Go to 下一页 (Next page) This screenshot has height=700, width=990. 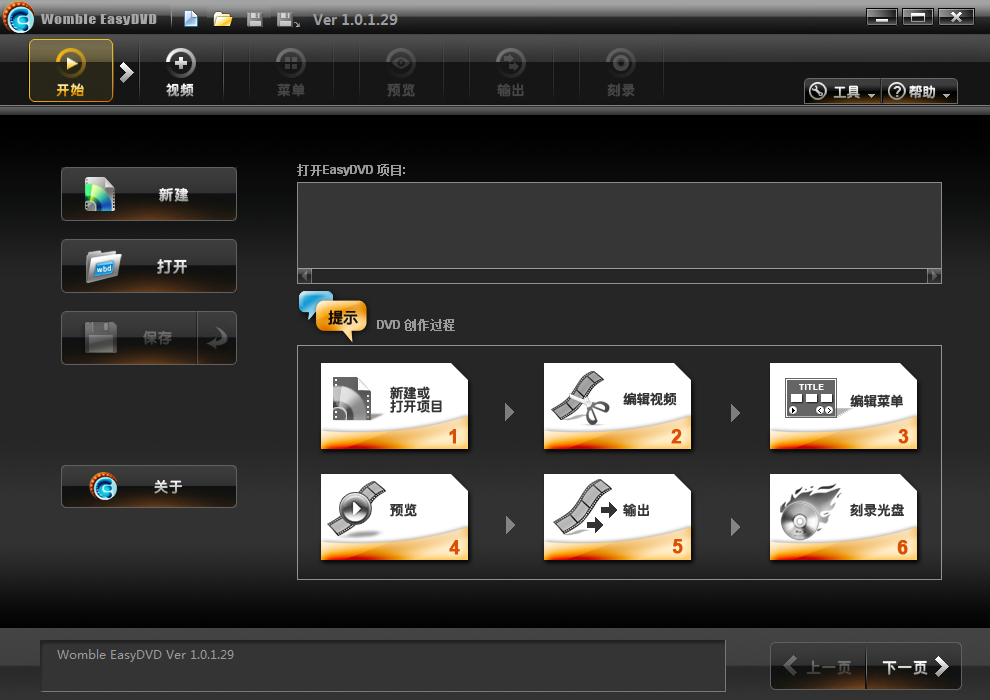(x=914, y=667)
